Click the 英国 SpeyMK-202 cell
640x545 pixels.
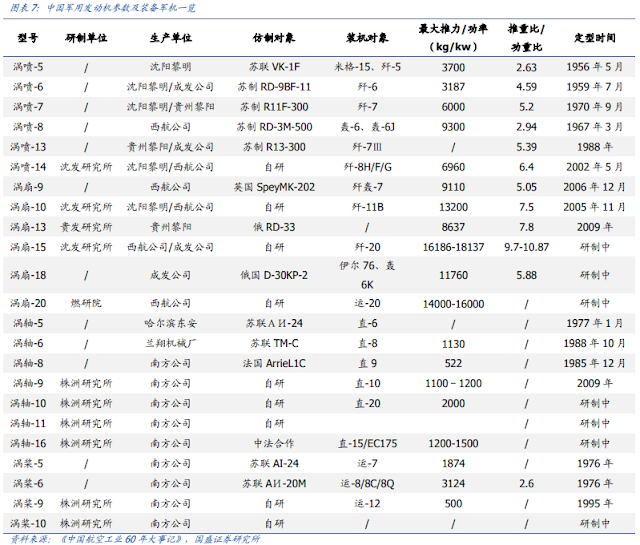(x=274, y=187)
